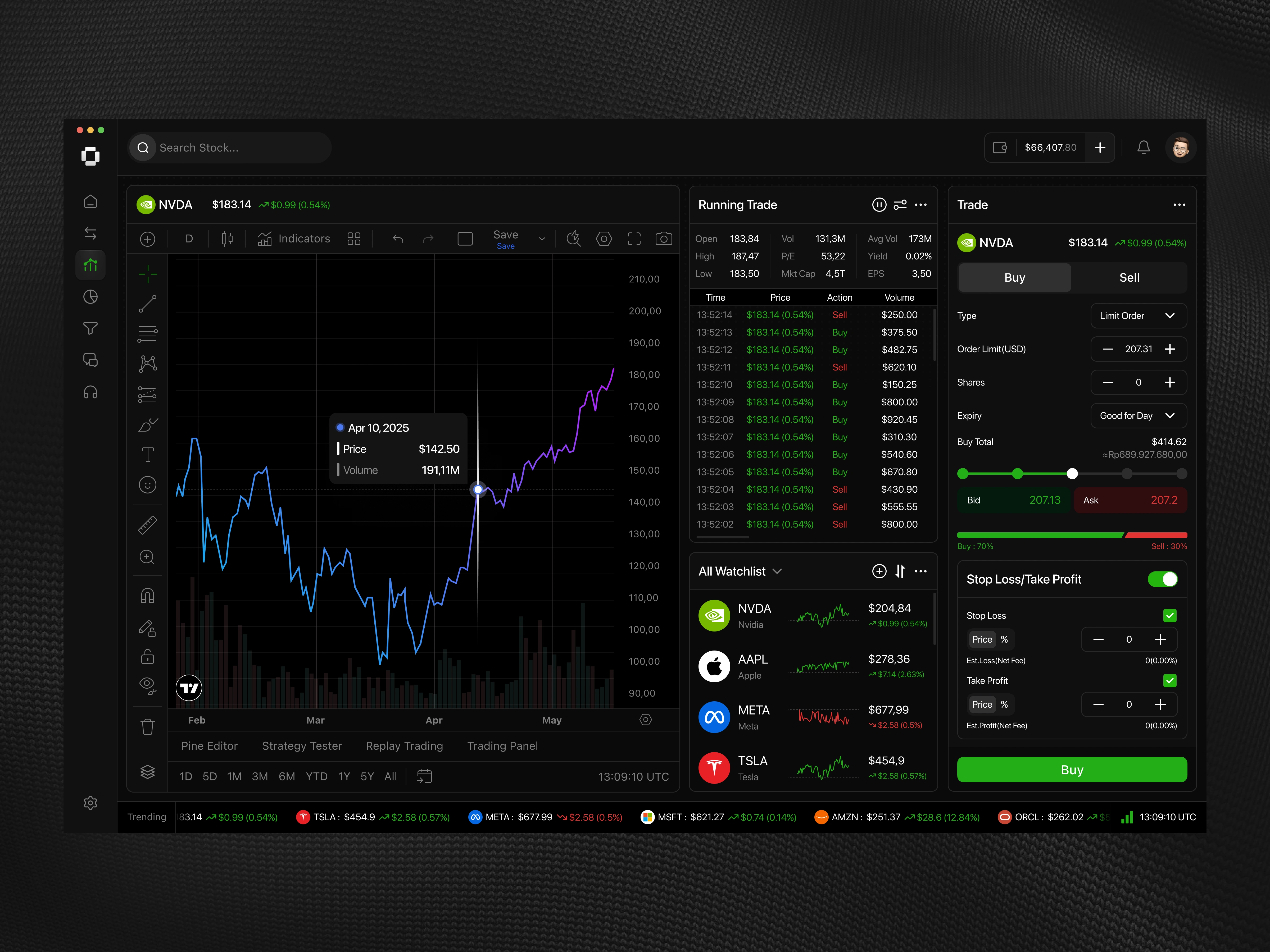Screen dimensions: 1270x952
Task: Uncheck the Take Profit checkbox
Action: (x=1169, y=681)
